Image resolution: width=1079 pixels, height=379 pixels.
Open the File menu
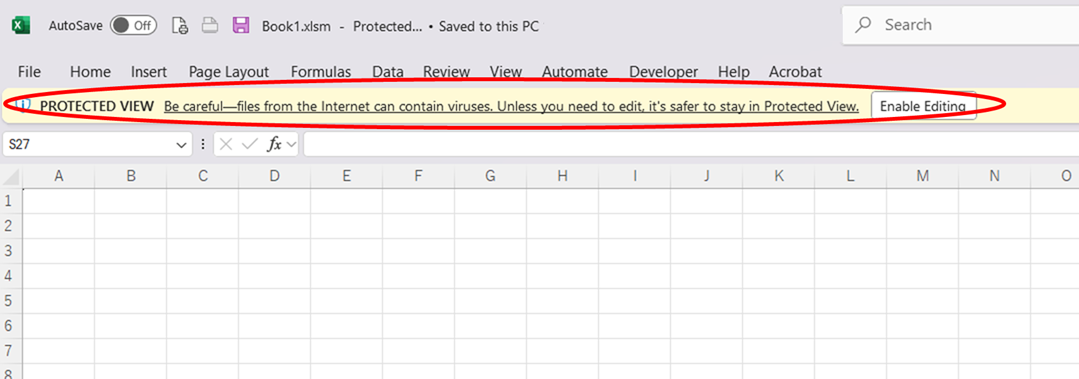[30, 72]
